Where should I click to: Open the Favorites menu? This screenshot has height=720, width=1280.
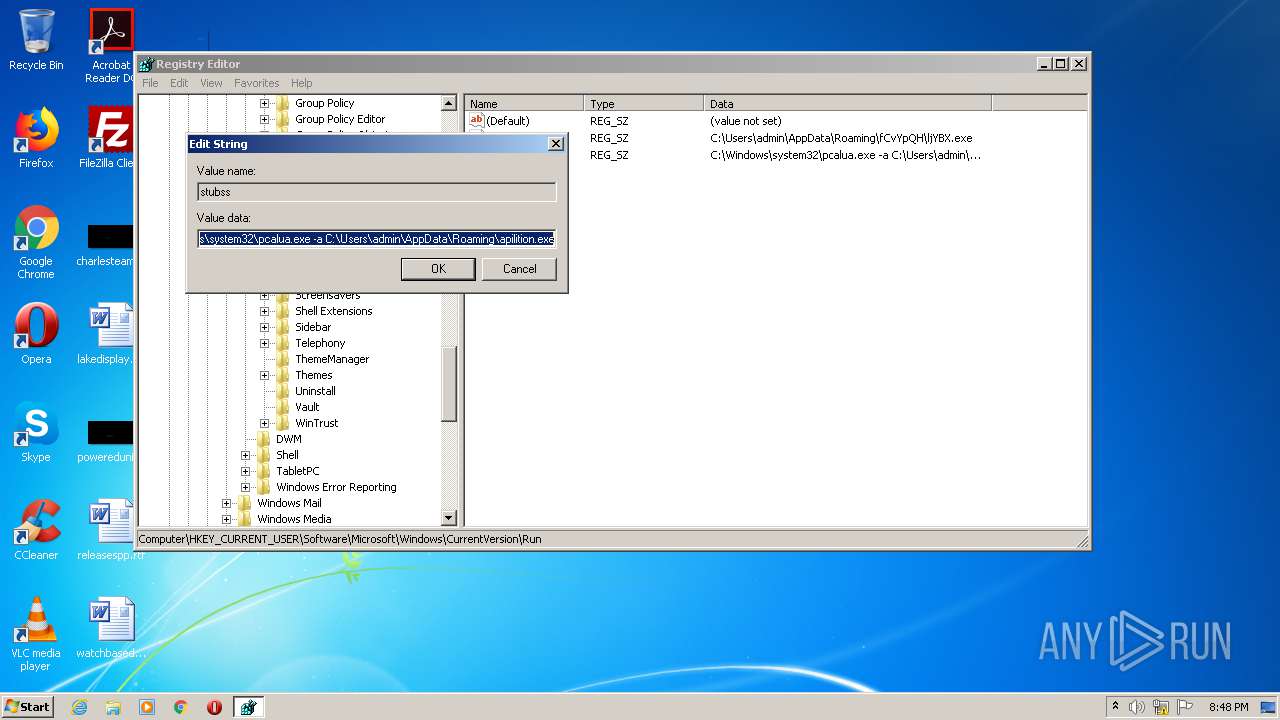click(x=257, y=83)
